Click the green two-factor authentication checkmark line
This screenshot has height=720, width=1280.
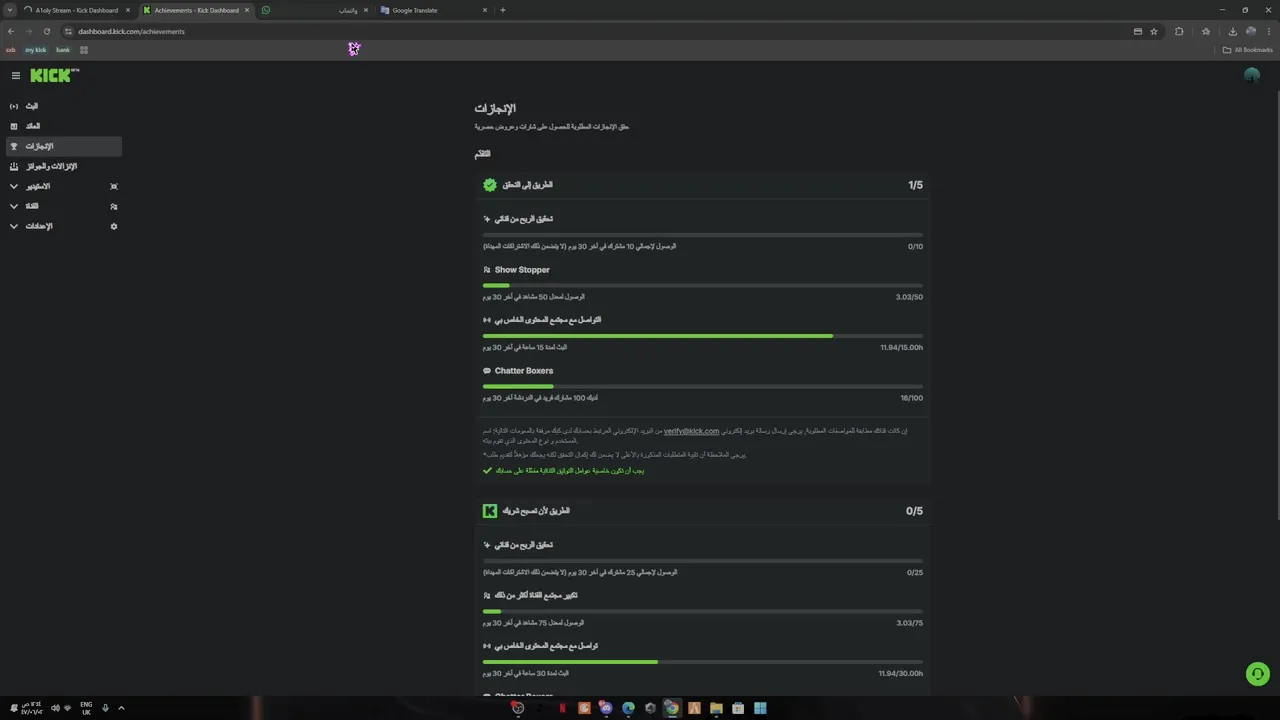pos(564,470)
